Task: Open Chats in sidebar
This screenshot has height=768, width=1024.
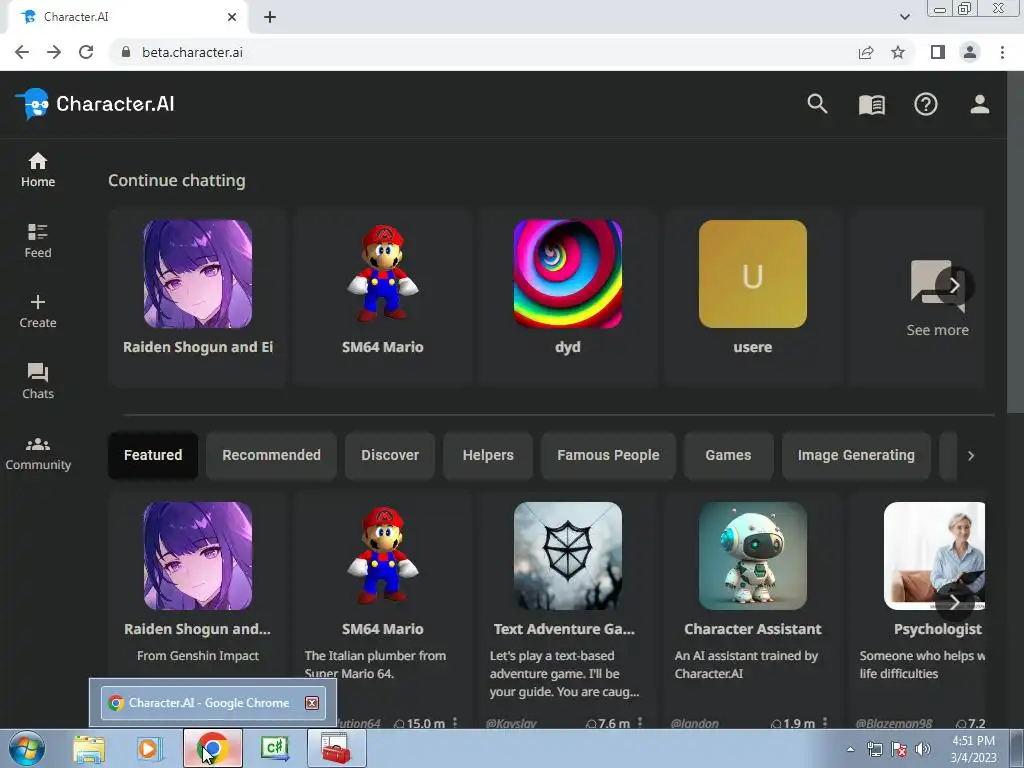Action: (x=38, y=381)
